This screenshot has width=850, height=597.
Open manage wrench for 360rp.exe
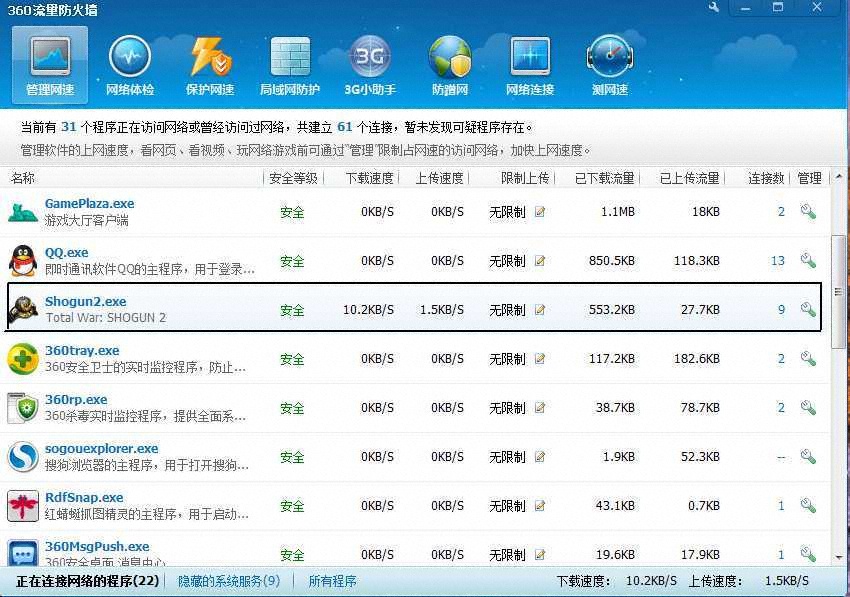coord(808,407)
